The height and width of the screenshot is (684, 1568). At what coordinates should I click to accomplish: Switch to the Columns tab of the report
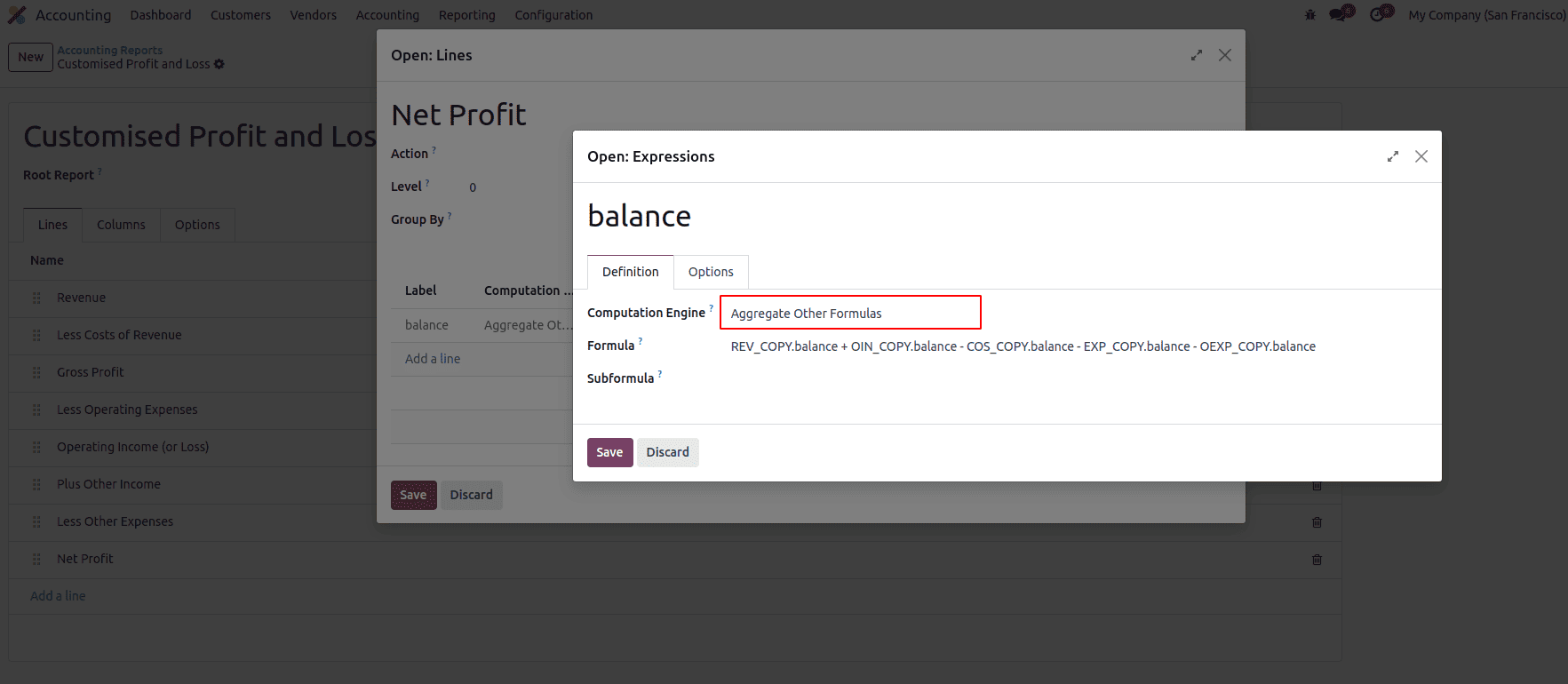(x=121, y=225)
